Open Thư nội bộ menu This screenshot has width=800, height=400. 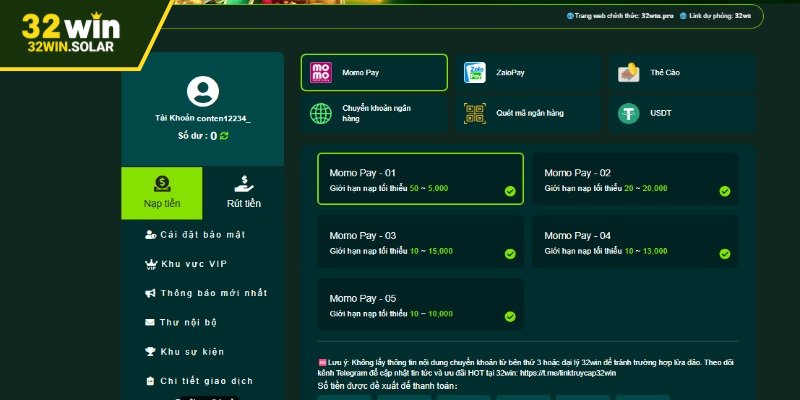(181, 322)
